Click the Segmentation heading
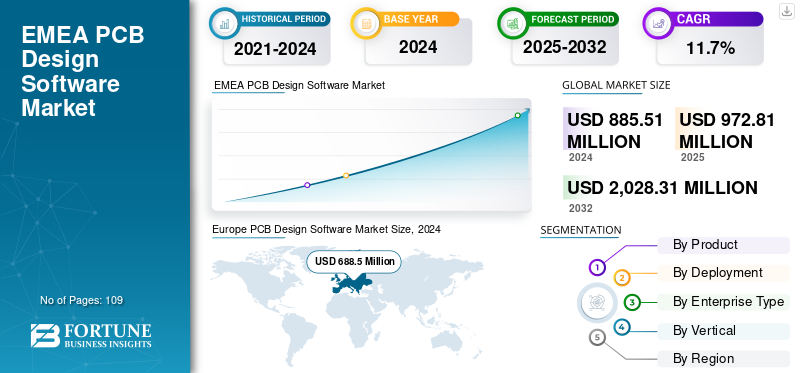The image size is (800, 373). coord(581,230)
